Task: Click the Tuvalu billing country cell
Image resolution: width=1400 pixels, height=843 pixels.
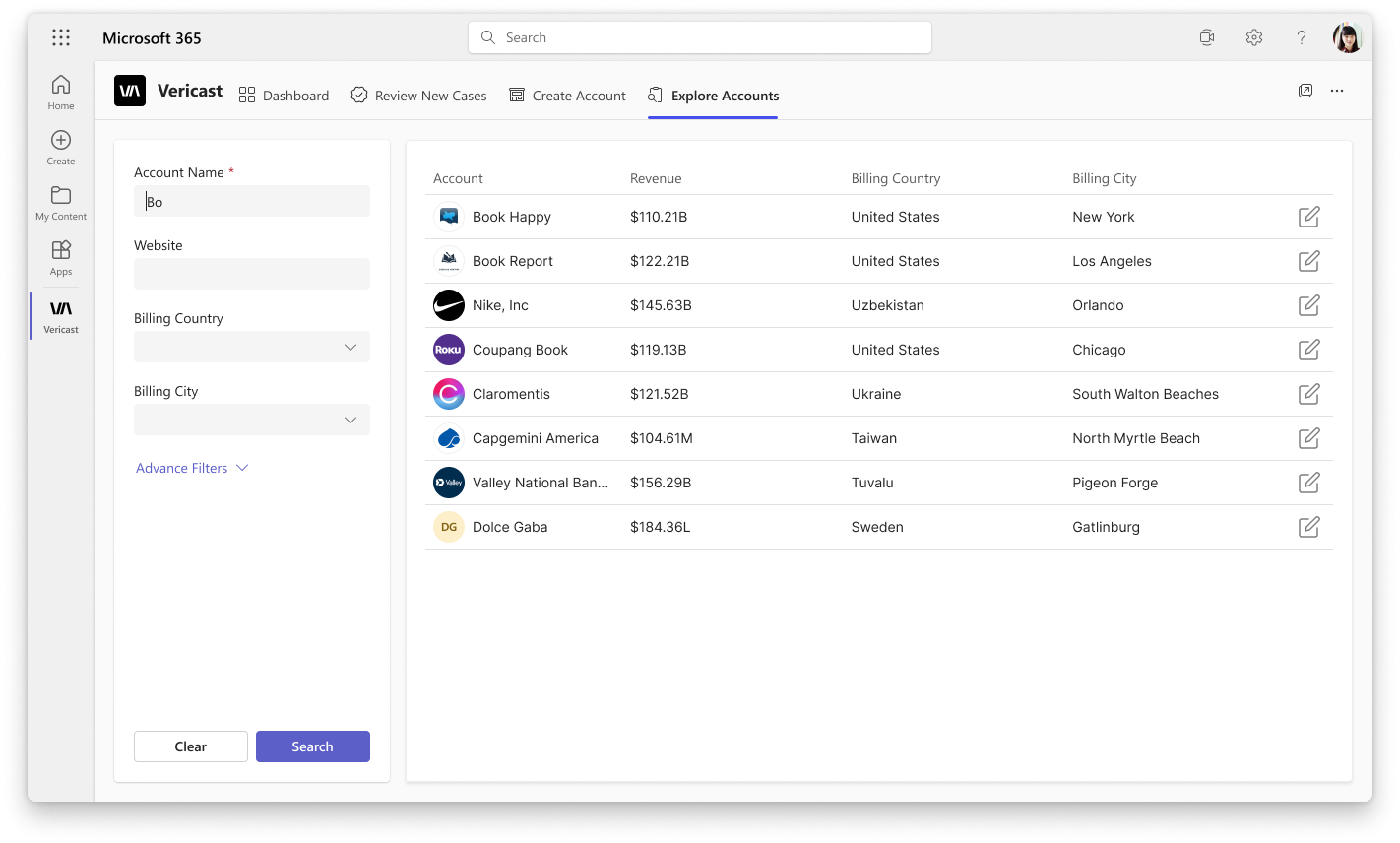Action: click(872, 483)
